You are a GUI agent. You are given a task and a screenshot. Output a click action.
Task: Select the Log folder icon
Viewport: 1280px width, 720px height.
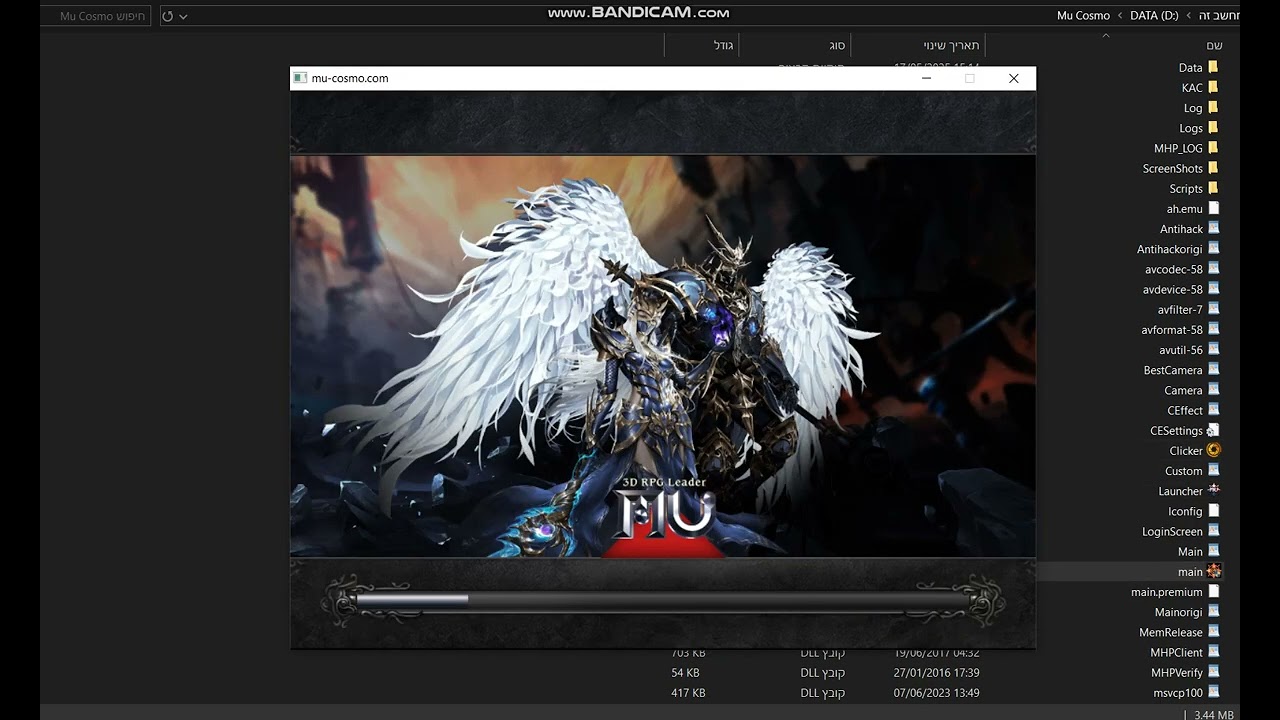[1213, 107]
